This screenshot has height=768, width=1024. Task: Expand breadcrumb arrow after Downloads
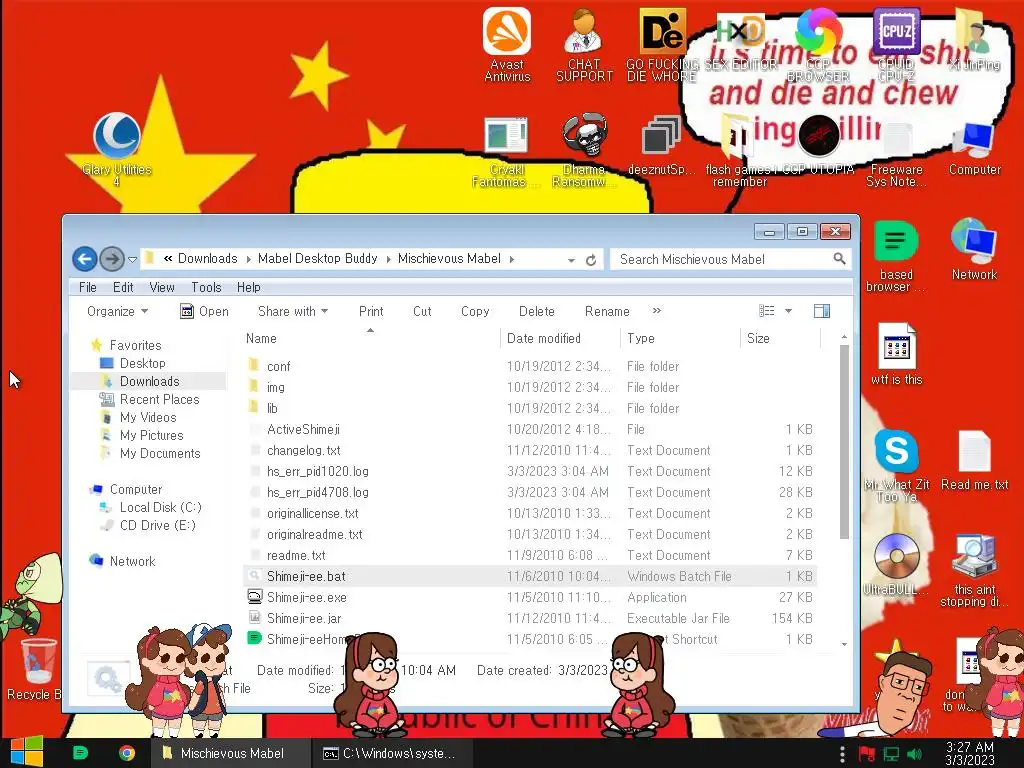248,259
